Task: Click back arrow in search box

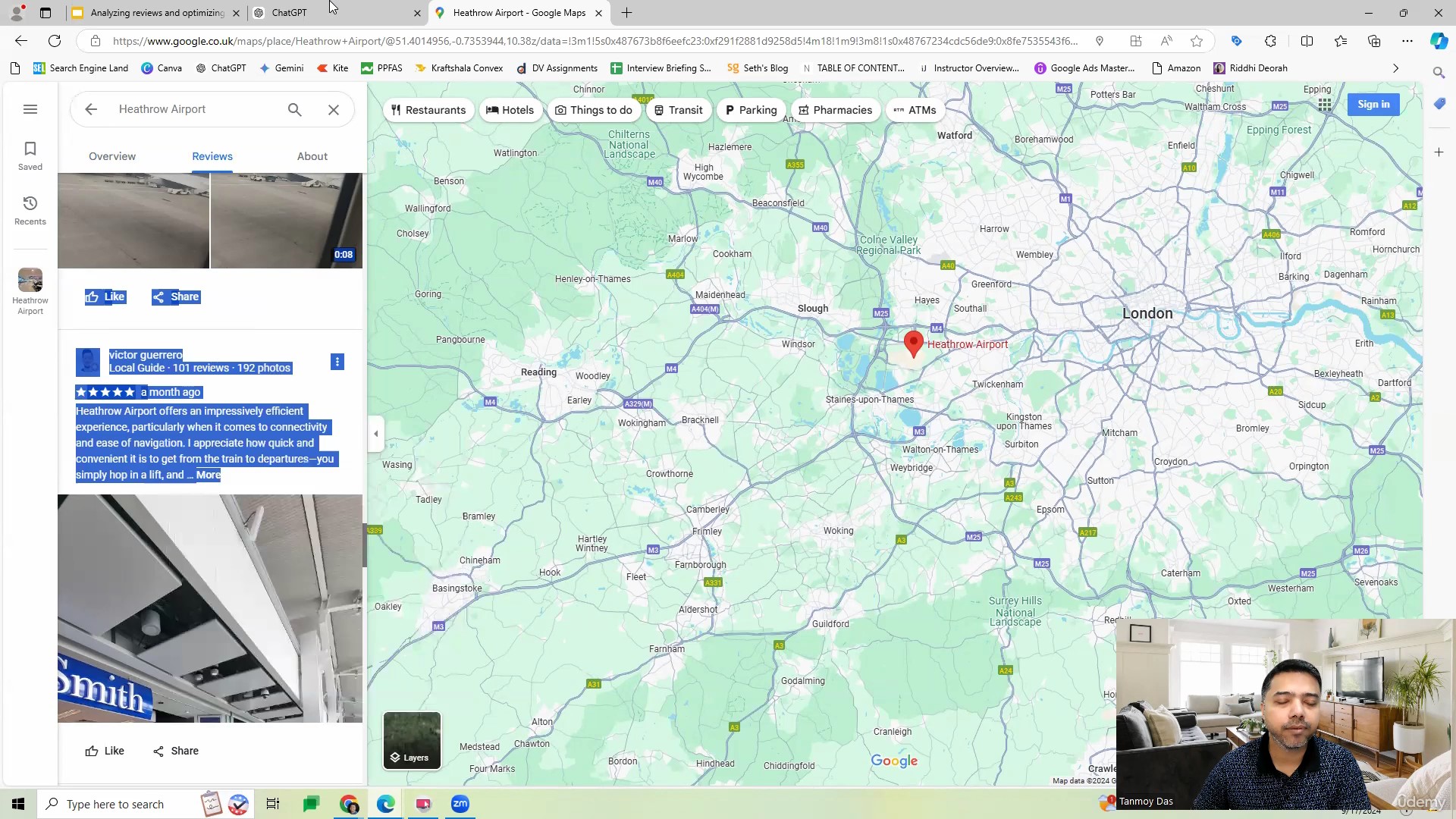Action: click(91, 109)
